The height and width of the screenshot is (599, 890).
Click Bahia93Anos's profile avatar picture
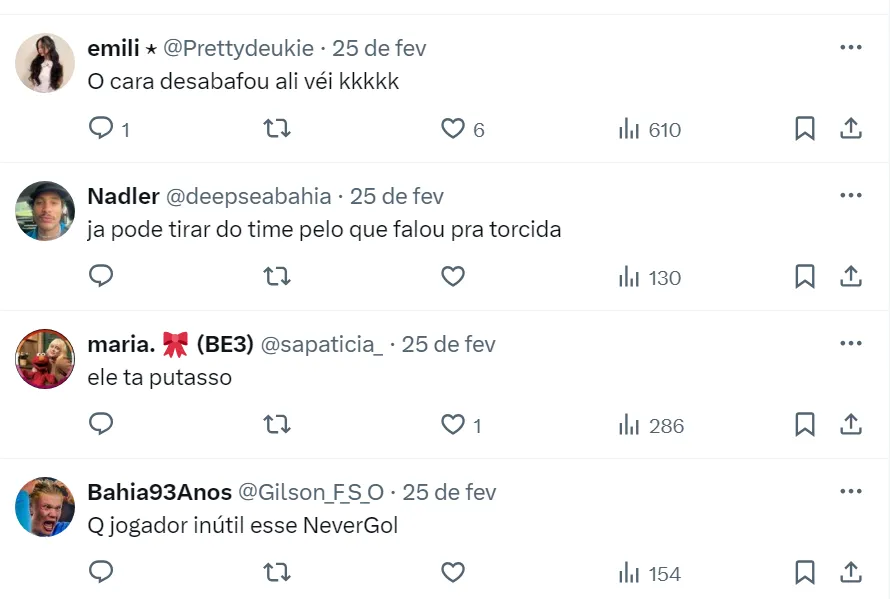coord(45,507)
